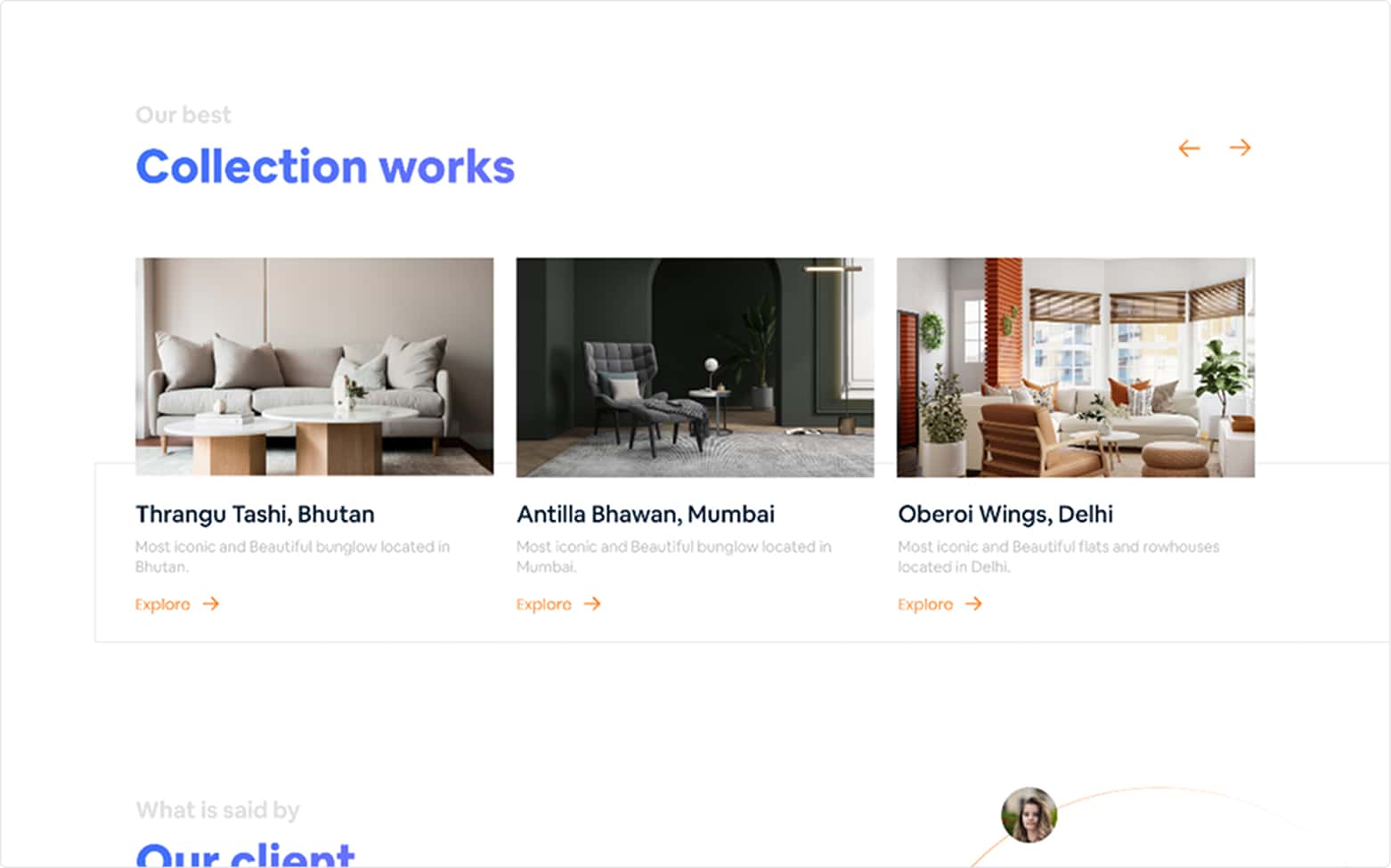Click the Thrangu Tashi, Bhutan title
The image size is (1391, 868).
tap(255, 515)
